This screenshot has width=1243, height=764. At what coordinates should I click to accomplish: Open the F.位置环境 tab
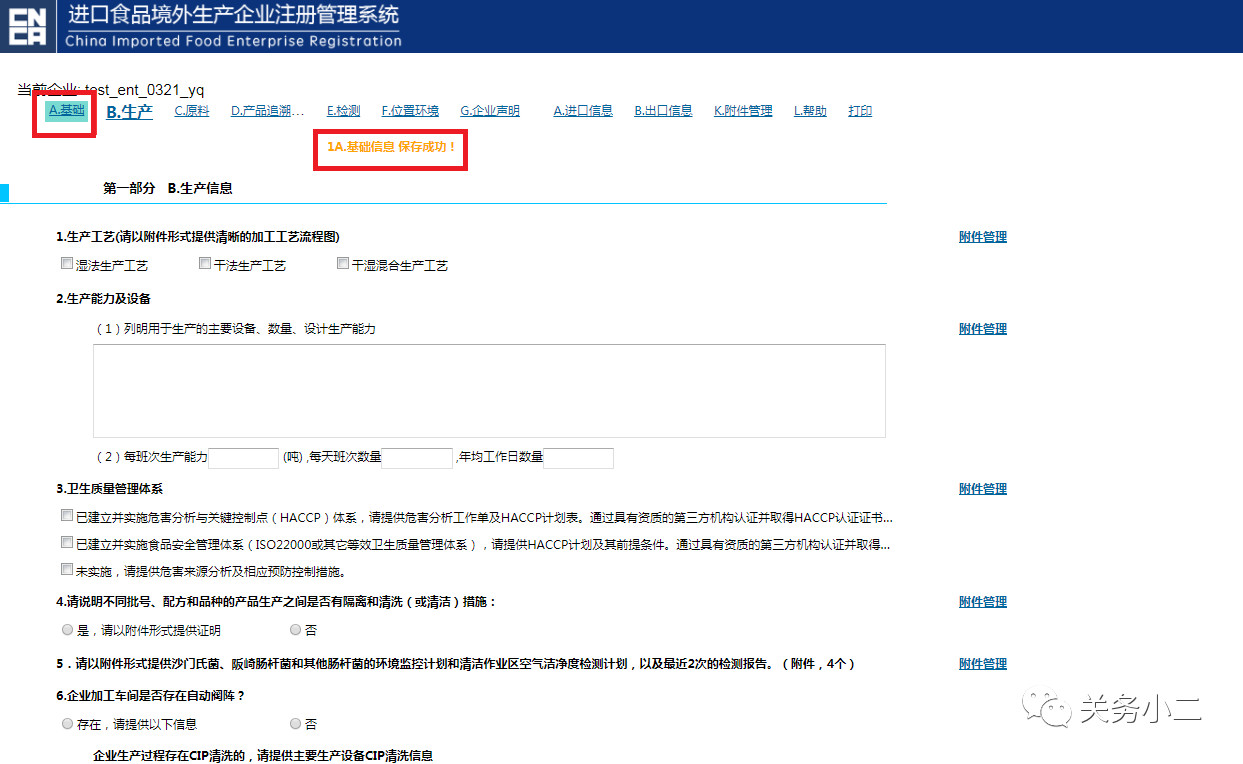(x=410, y=111)
